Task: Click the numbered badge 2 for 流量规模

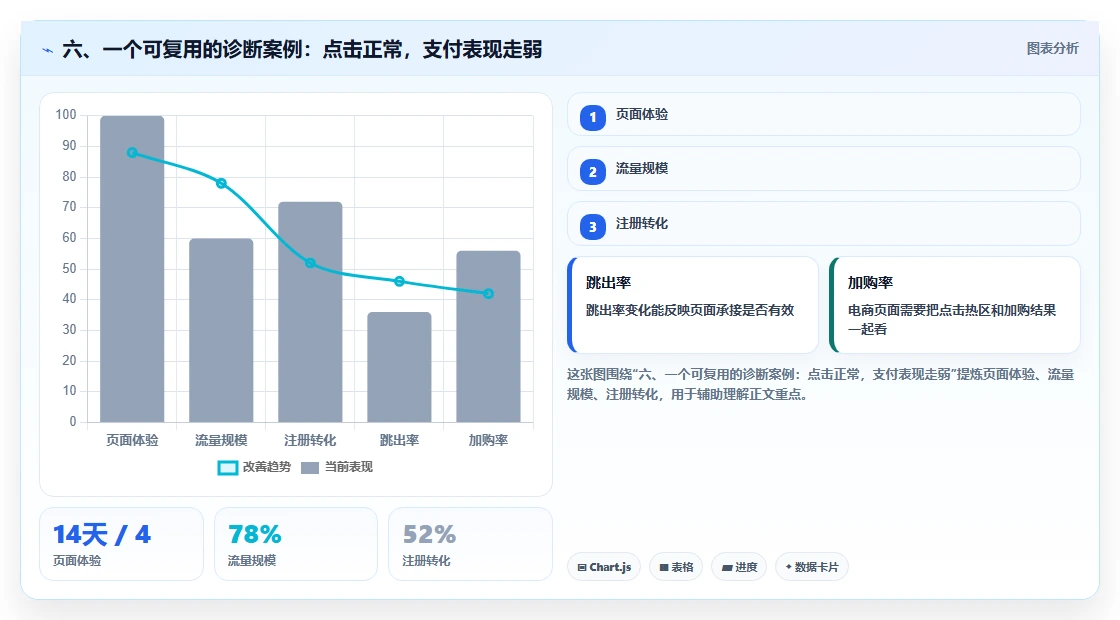Action: pyautogui.click(x=593, y=172)
